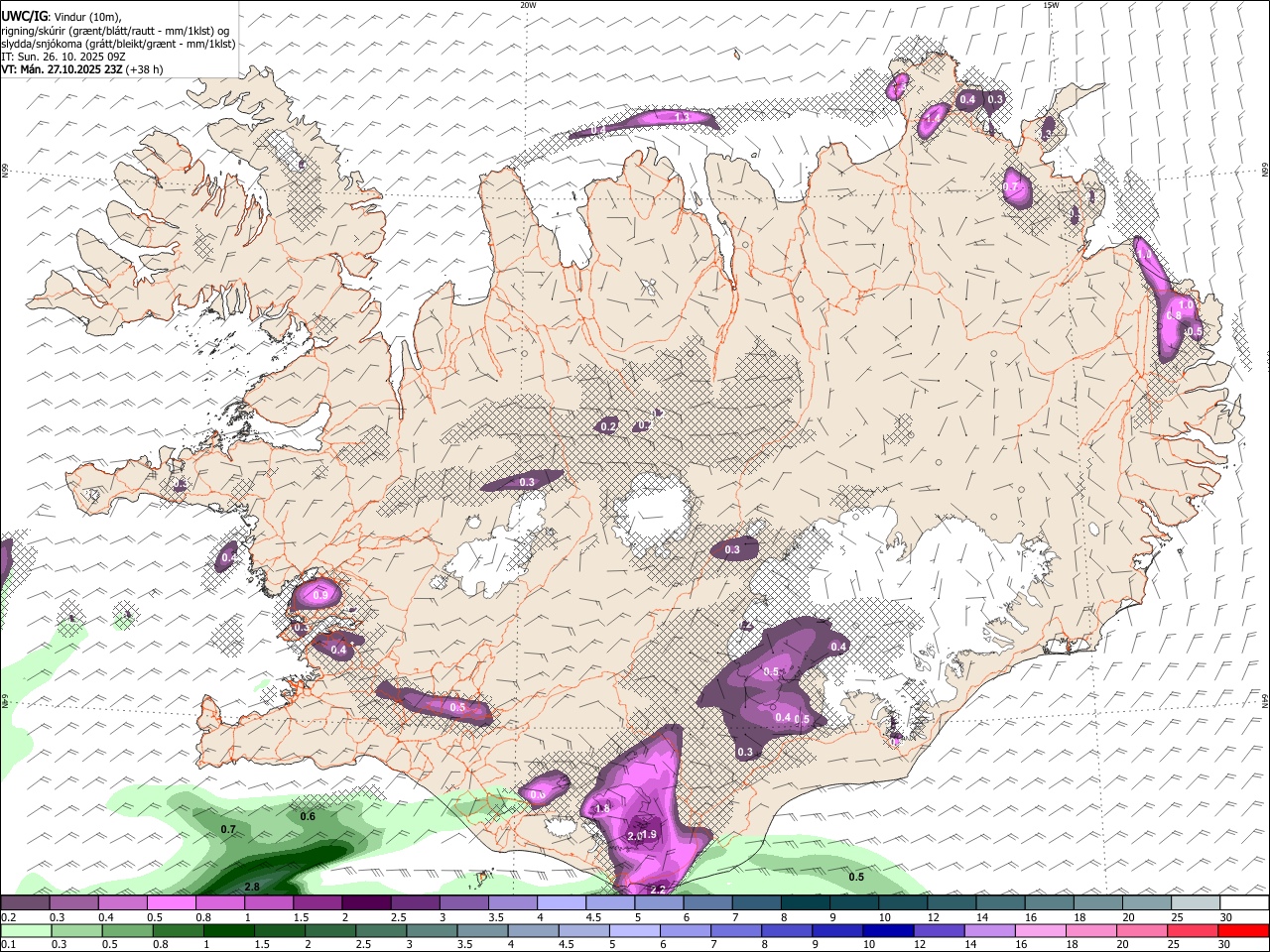
Task: Click the '14' label in lower legend row
Action: [971, 945]
